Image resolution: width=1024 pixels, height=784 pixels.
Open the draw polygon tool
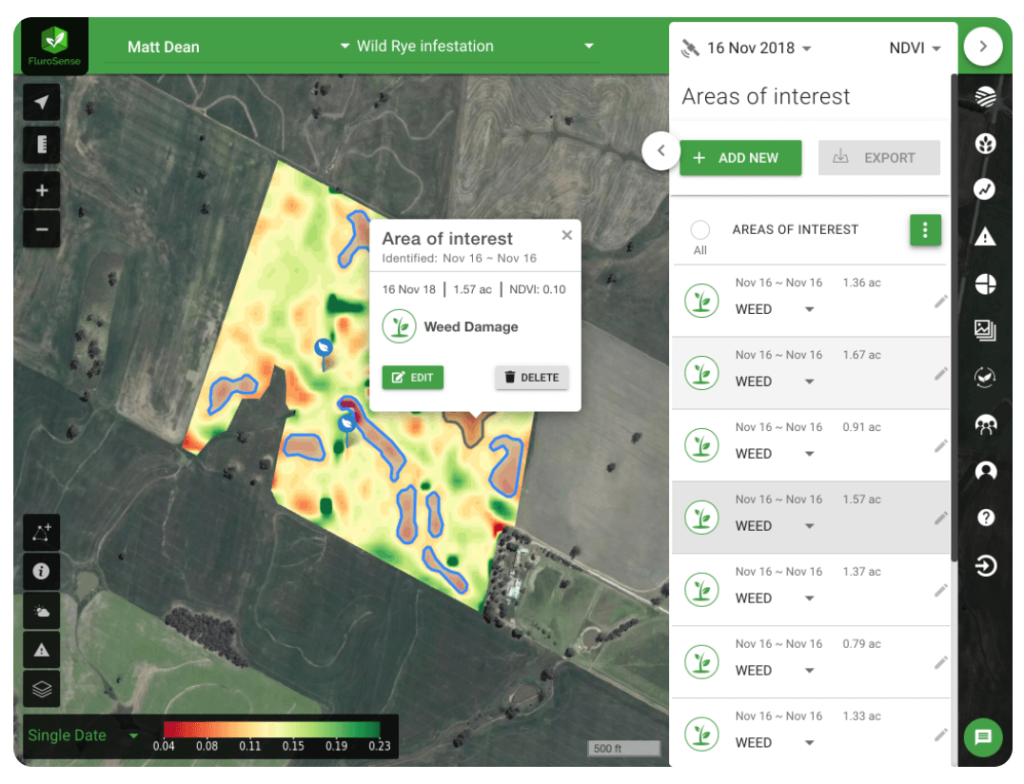click(41, 532)
